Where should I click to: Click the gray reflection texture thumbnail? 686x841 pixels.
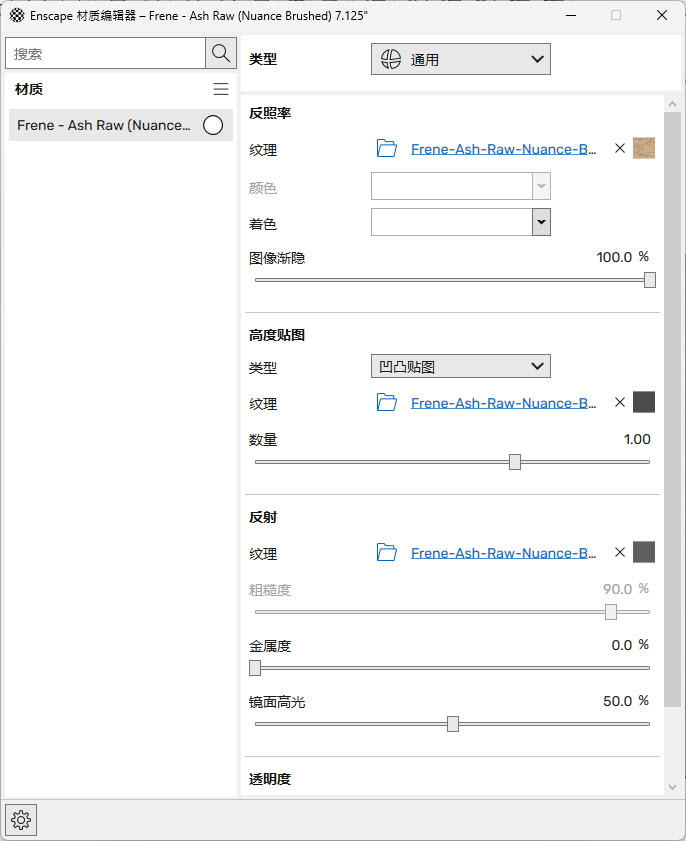point(644,552)
